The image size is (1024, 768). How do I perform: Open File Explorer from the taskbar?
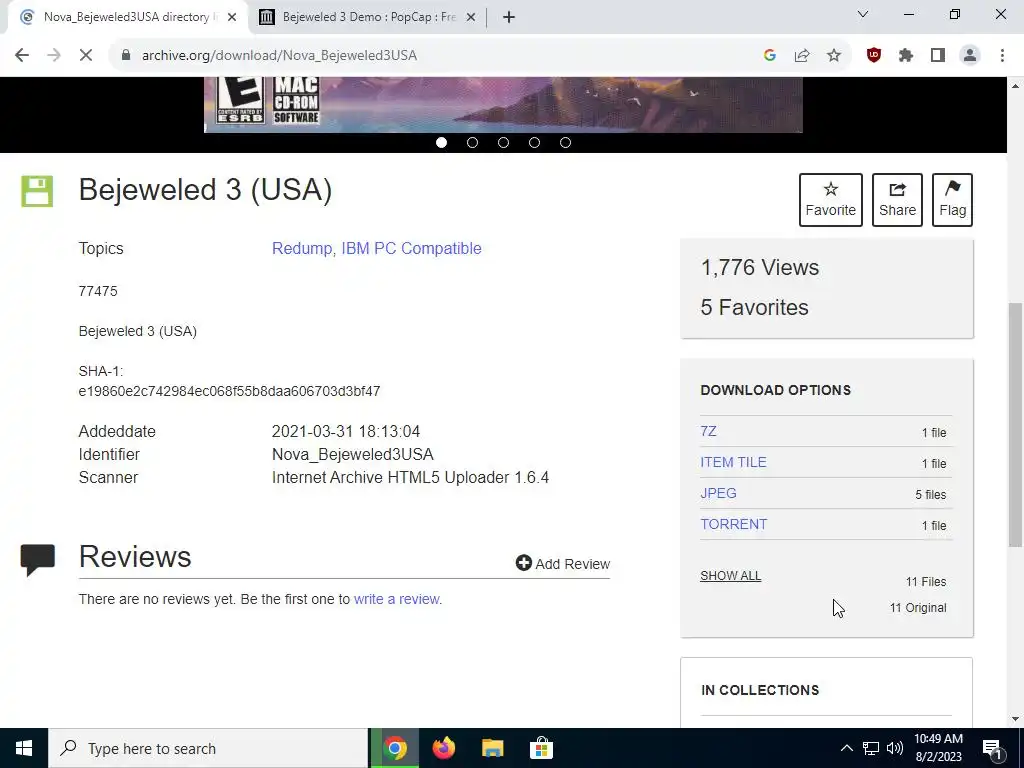(492, 748)
